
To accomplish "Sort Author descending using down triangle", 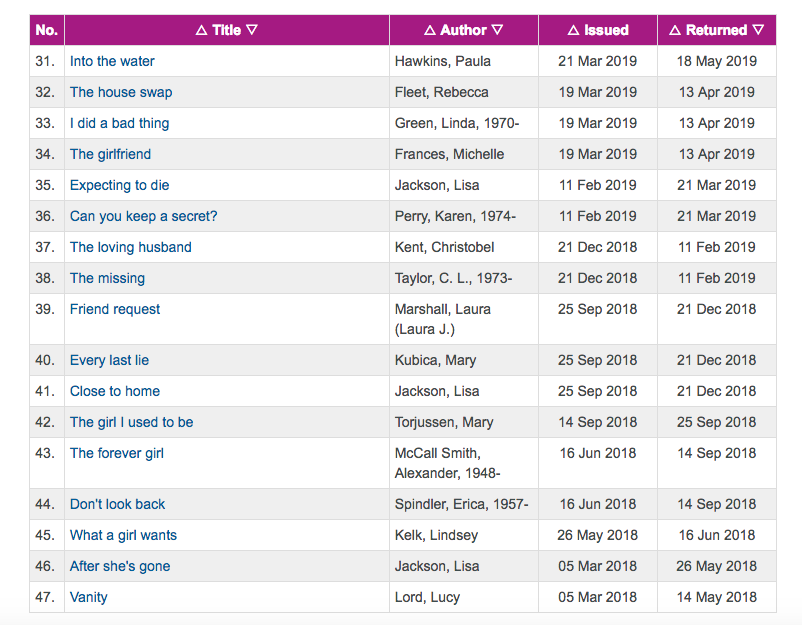I will (x=497, y=30).
